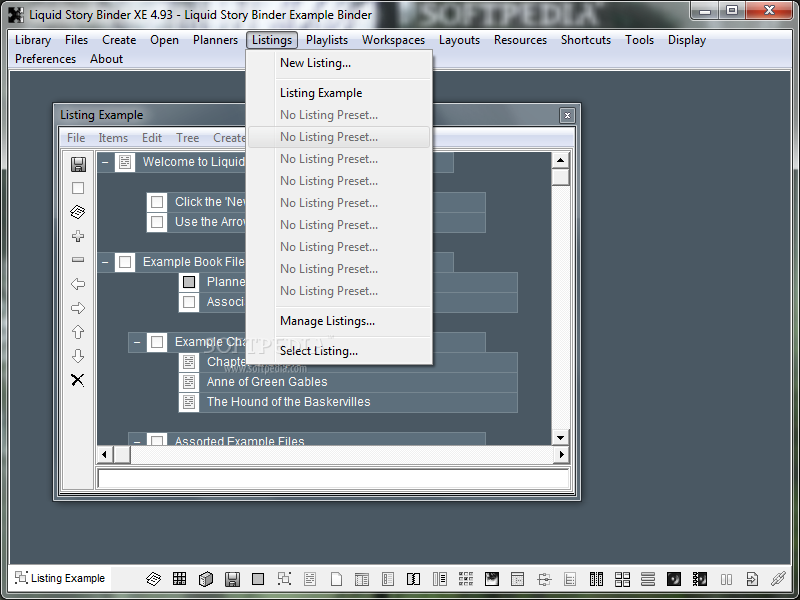This screenshot has width=800, height=600.
Task: Click the minus remove-item icon in Listing sidebar
Action: [x=78, y=260]
